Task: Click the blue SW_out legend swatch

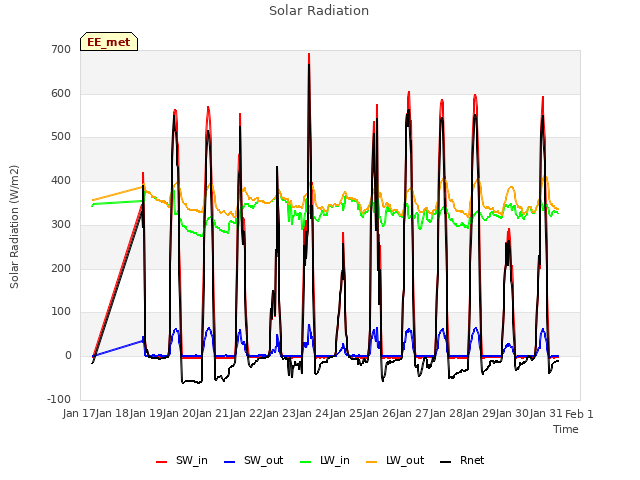Action: pos(230,462)
